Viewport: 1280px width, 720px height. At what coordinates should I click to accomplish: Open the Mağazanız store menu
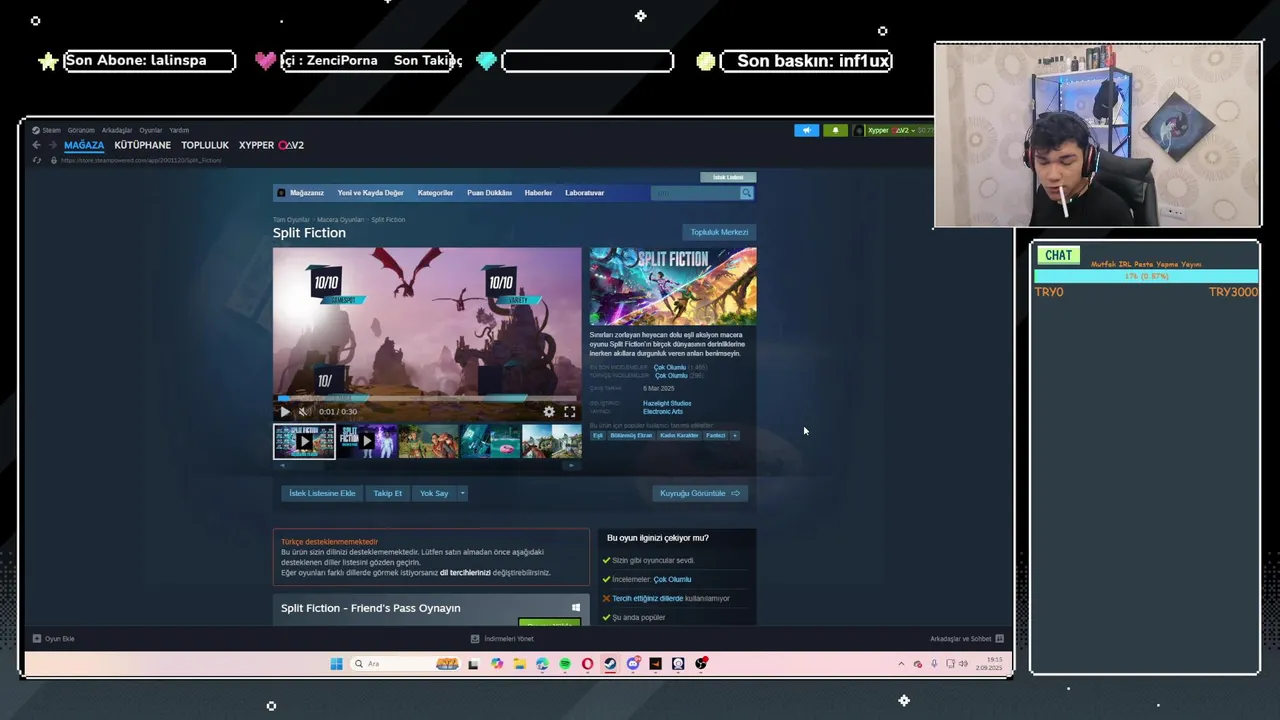pos(307,193)
